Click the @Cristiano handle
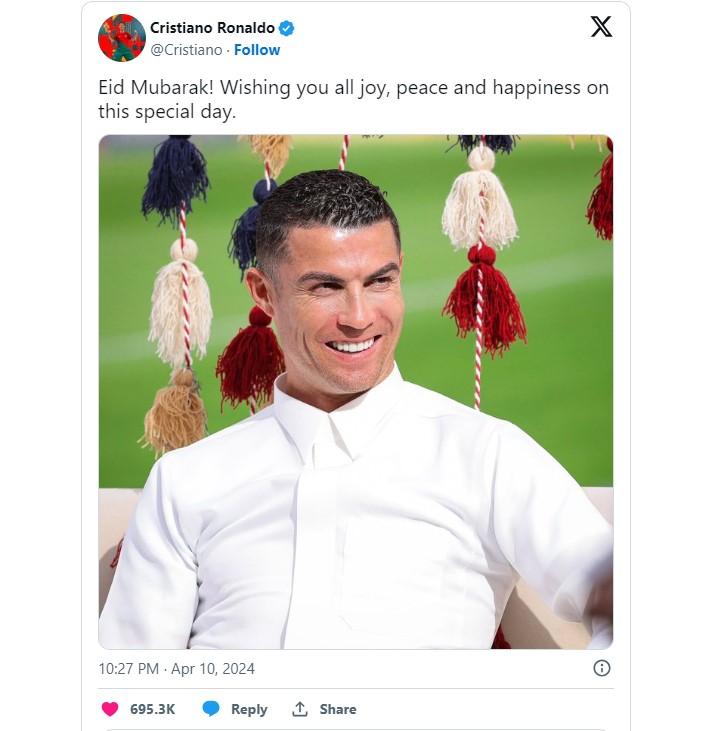This screenshot has width=710, height=731. pyautogui.click(x=186, y=50)
